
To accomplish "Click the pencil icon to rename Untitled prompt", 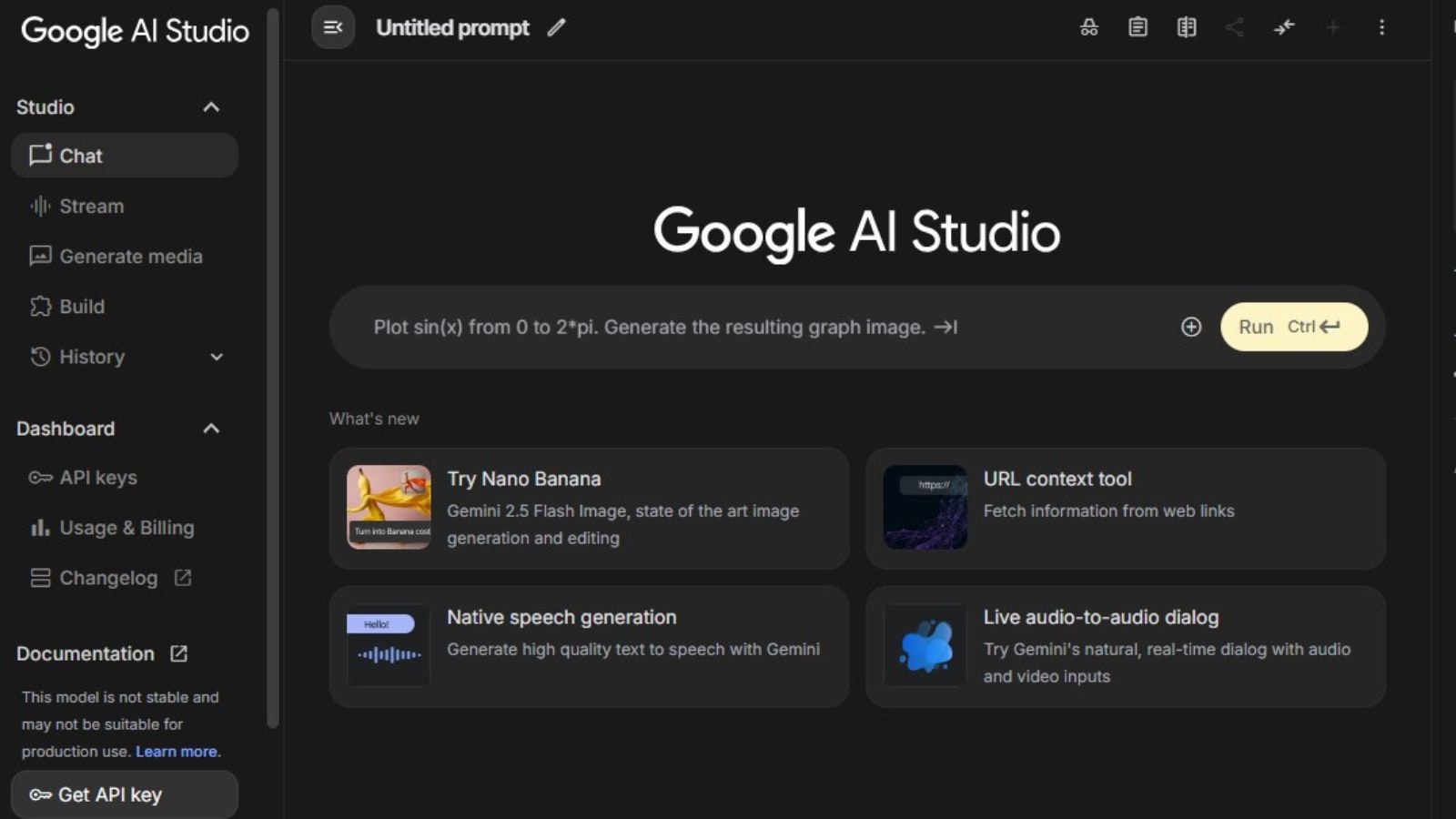I will click(x=556, y=28).
